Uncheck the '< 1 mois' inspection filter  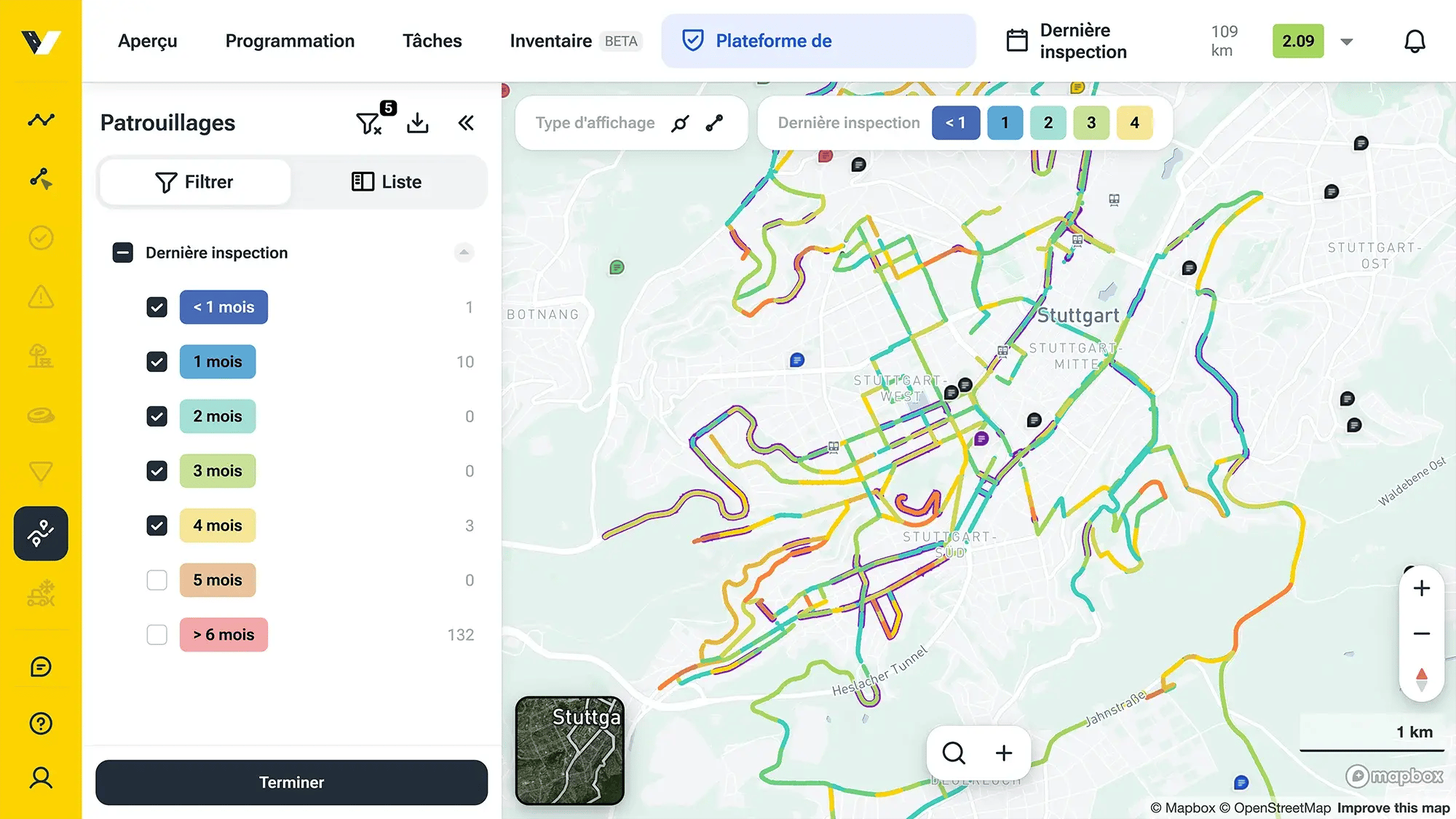[x=157, y=306]
